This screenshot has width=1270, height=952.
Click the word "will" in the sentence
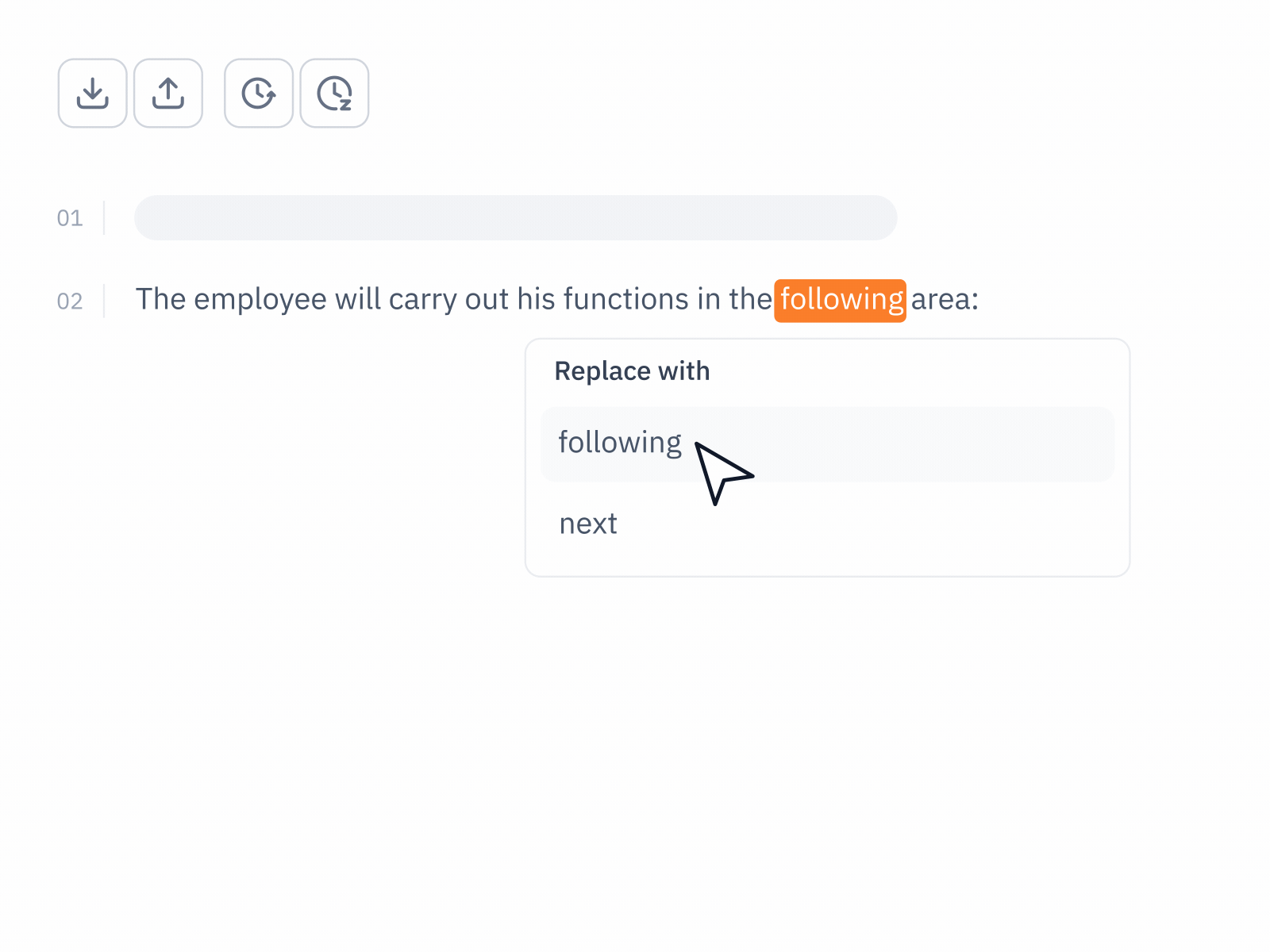click(357, 300)
